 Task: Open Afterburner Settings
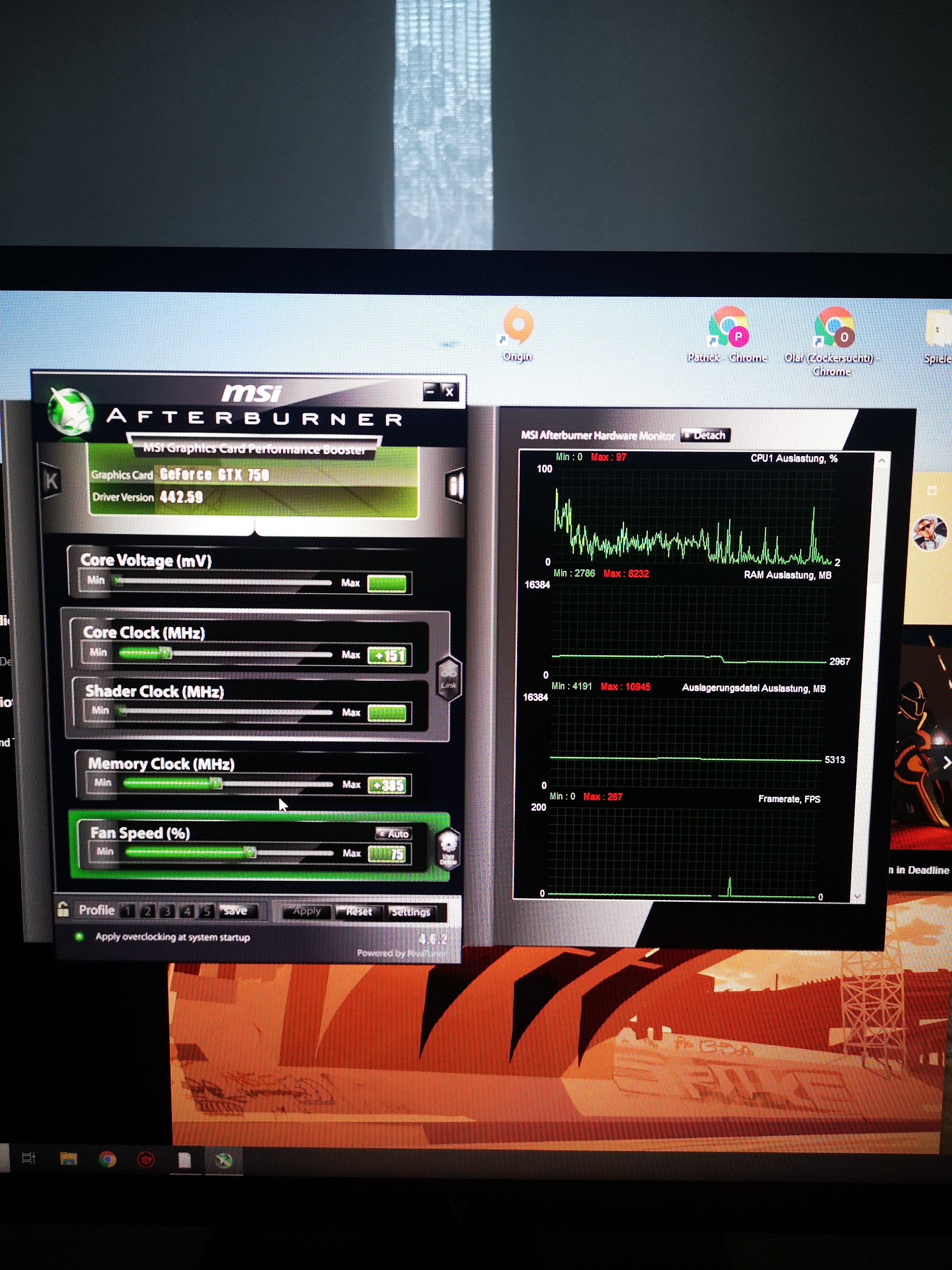coord(411,912)
